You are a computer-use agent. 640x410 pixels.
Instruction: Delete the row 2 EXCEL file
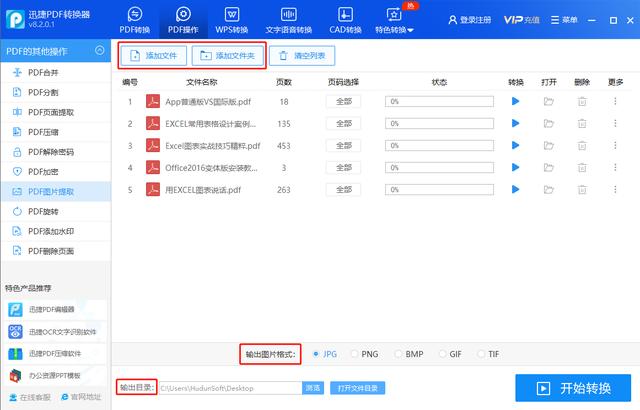pos(582,123)
